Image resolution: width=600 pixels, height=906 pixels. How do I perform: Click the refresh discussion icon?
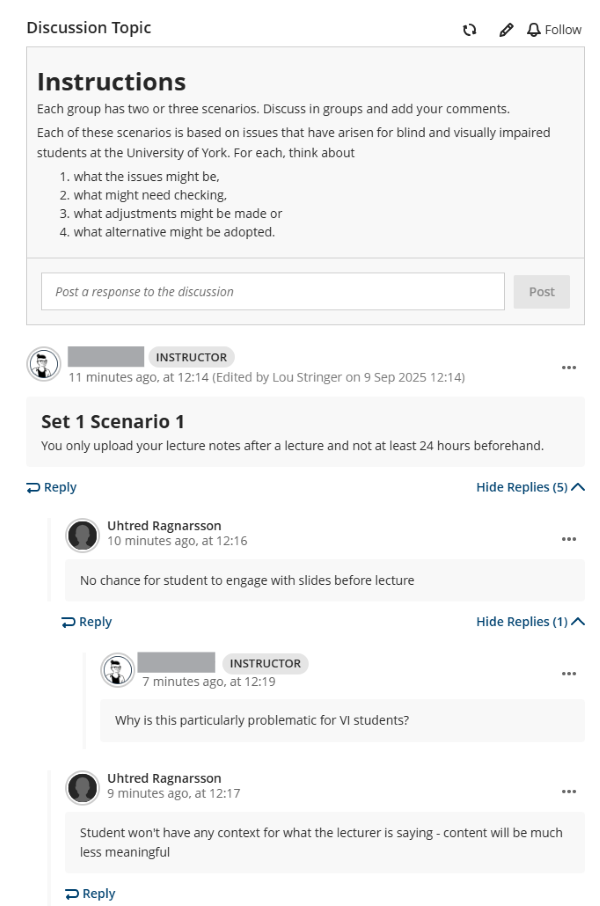[x=469, y=30]
